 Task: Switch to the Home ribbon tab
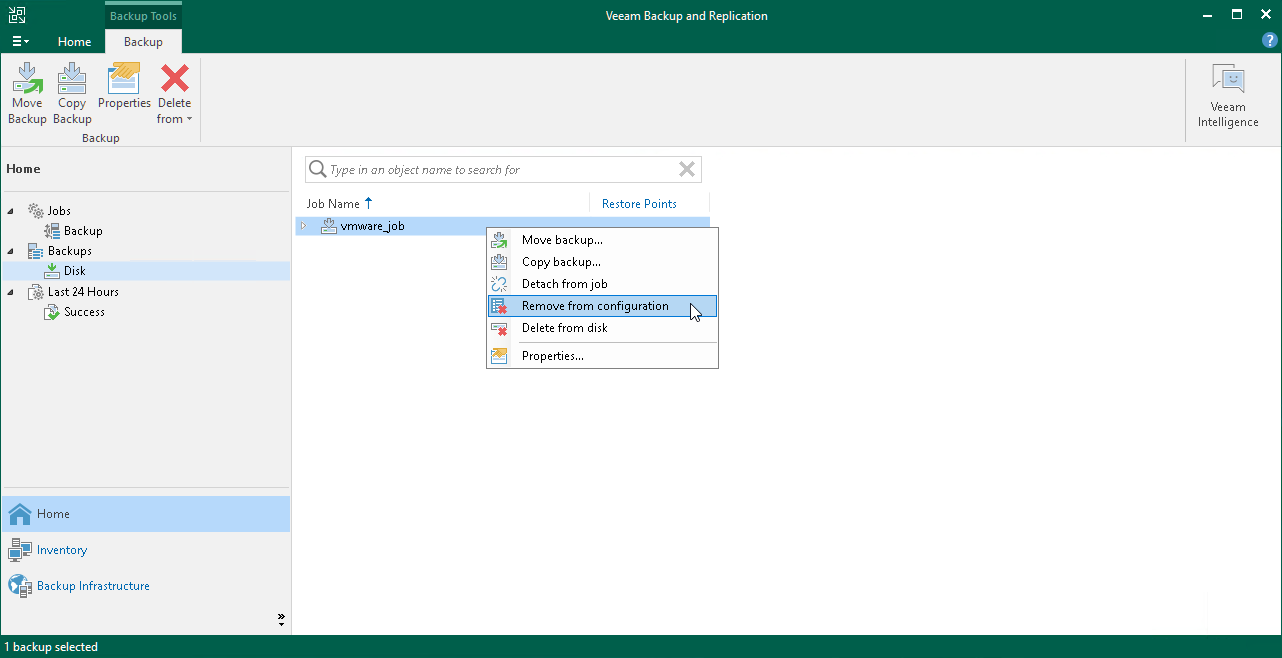(x=74, y=42)
